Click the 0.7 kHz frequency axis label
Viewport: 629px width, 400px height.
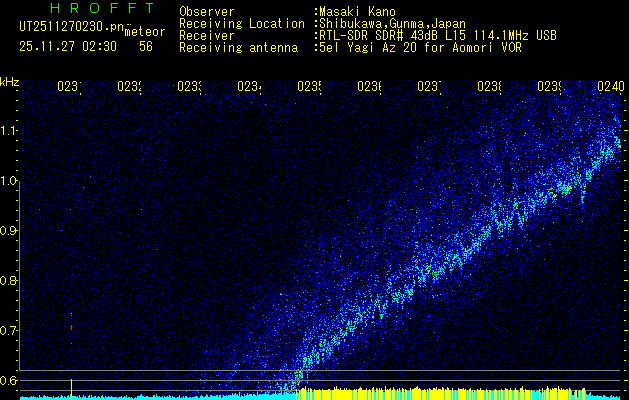[8, 331]
